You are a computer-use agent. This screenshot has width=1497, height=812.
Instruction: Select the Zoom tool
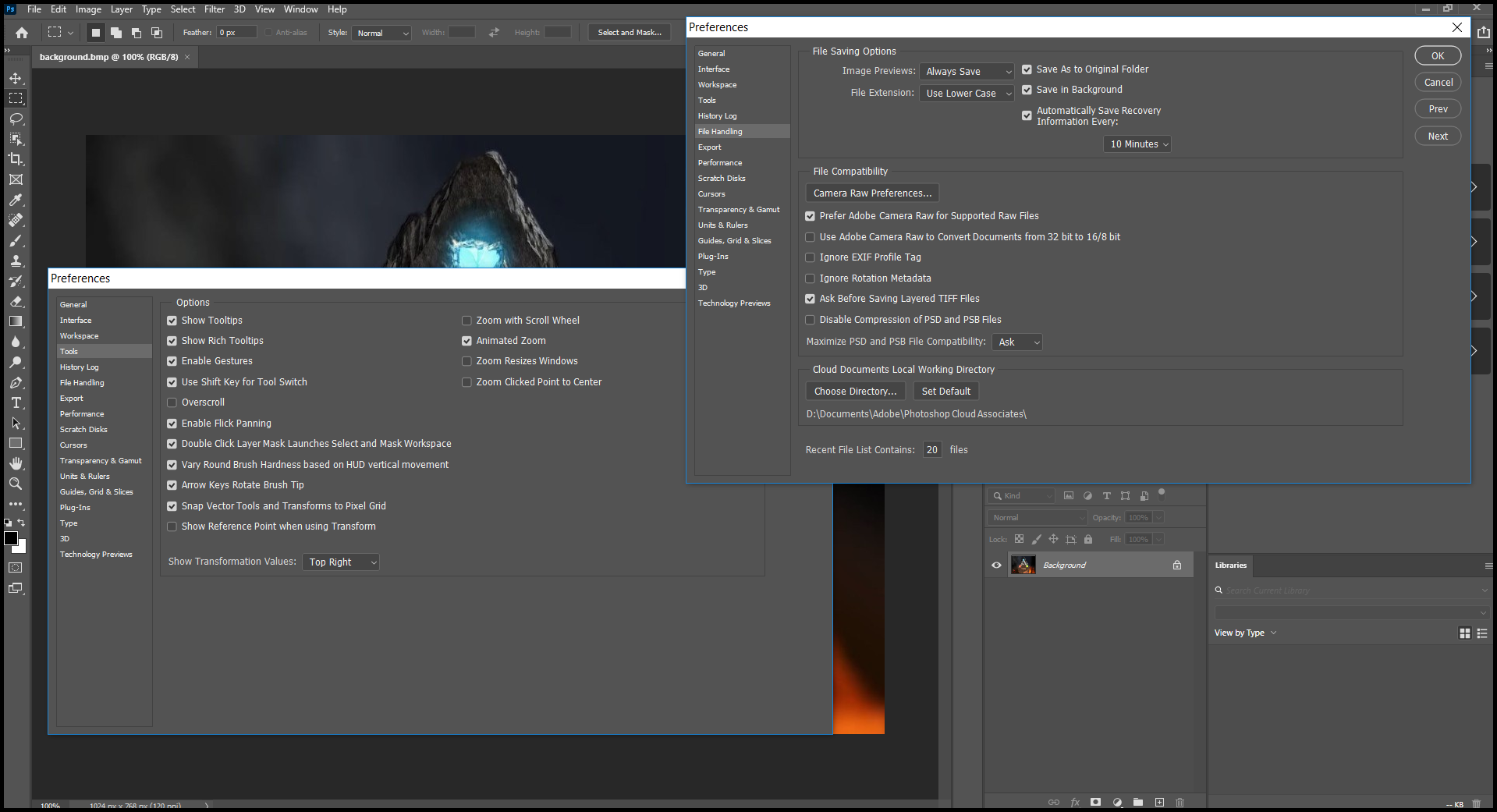point(16,484)
